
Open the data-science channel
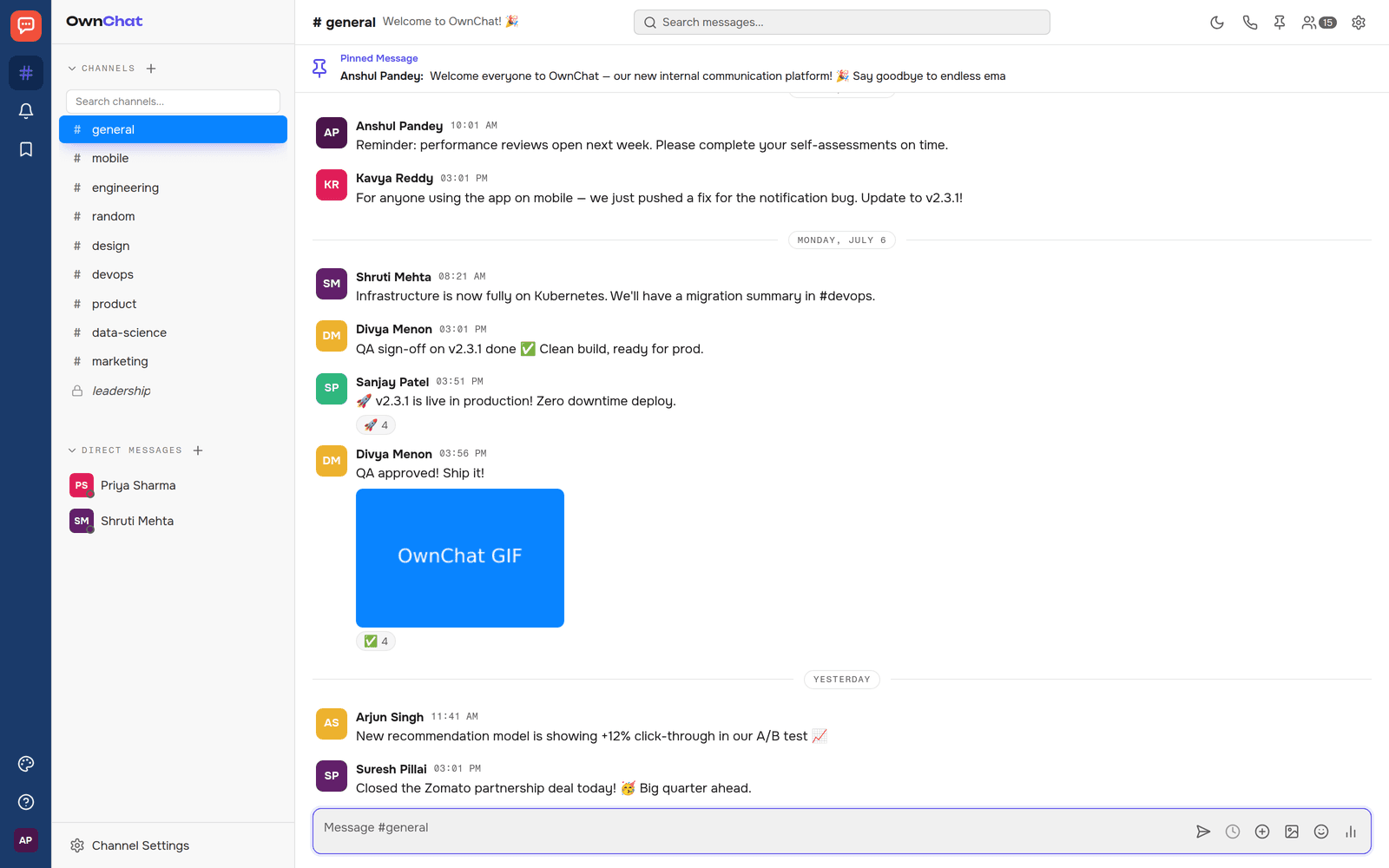coord(173,332)
